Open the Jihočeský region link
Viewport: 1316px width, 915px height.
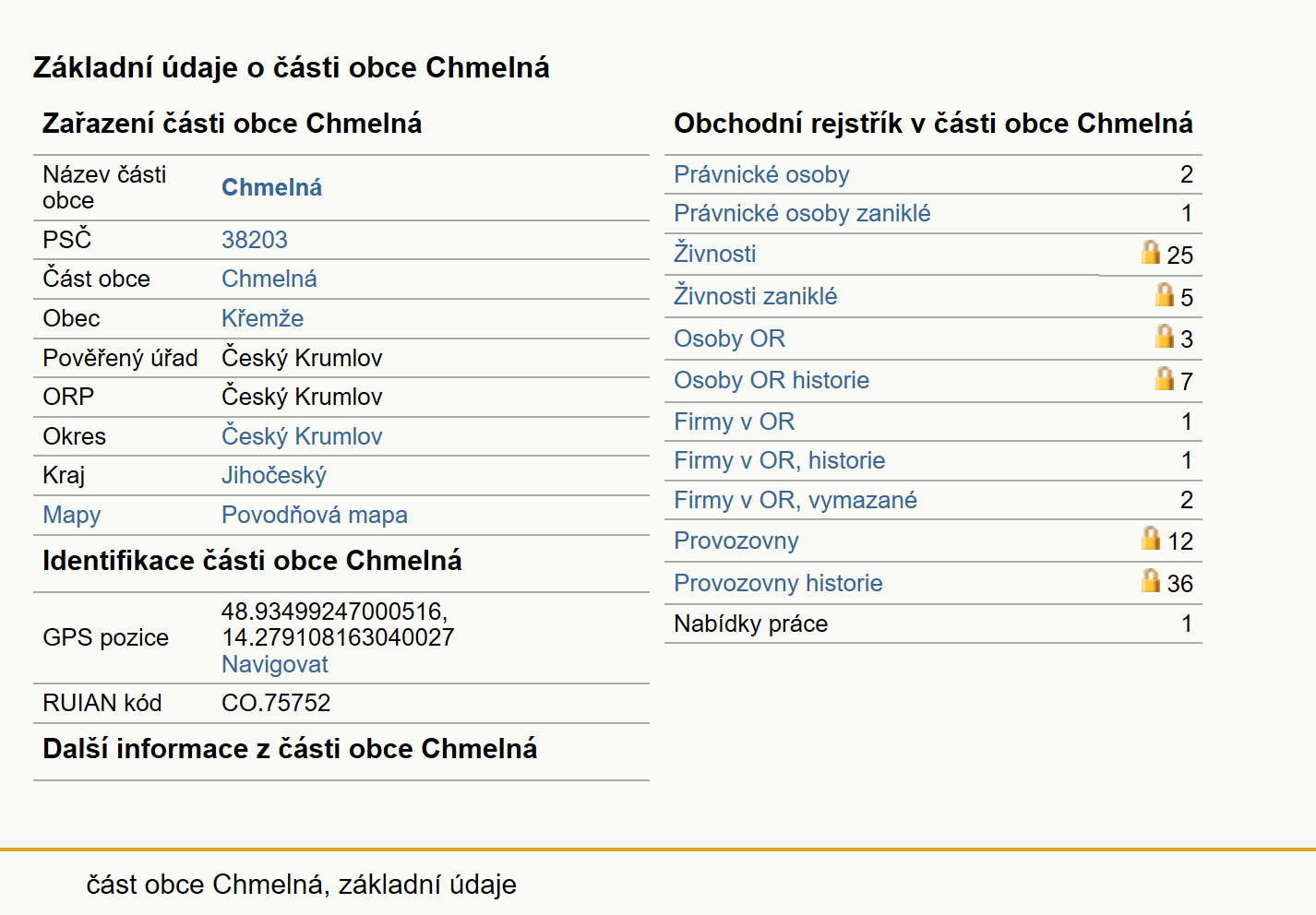pyautogui.click(x=273, y=475)
